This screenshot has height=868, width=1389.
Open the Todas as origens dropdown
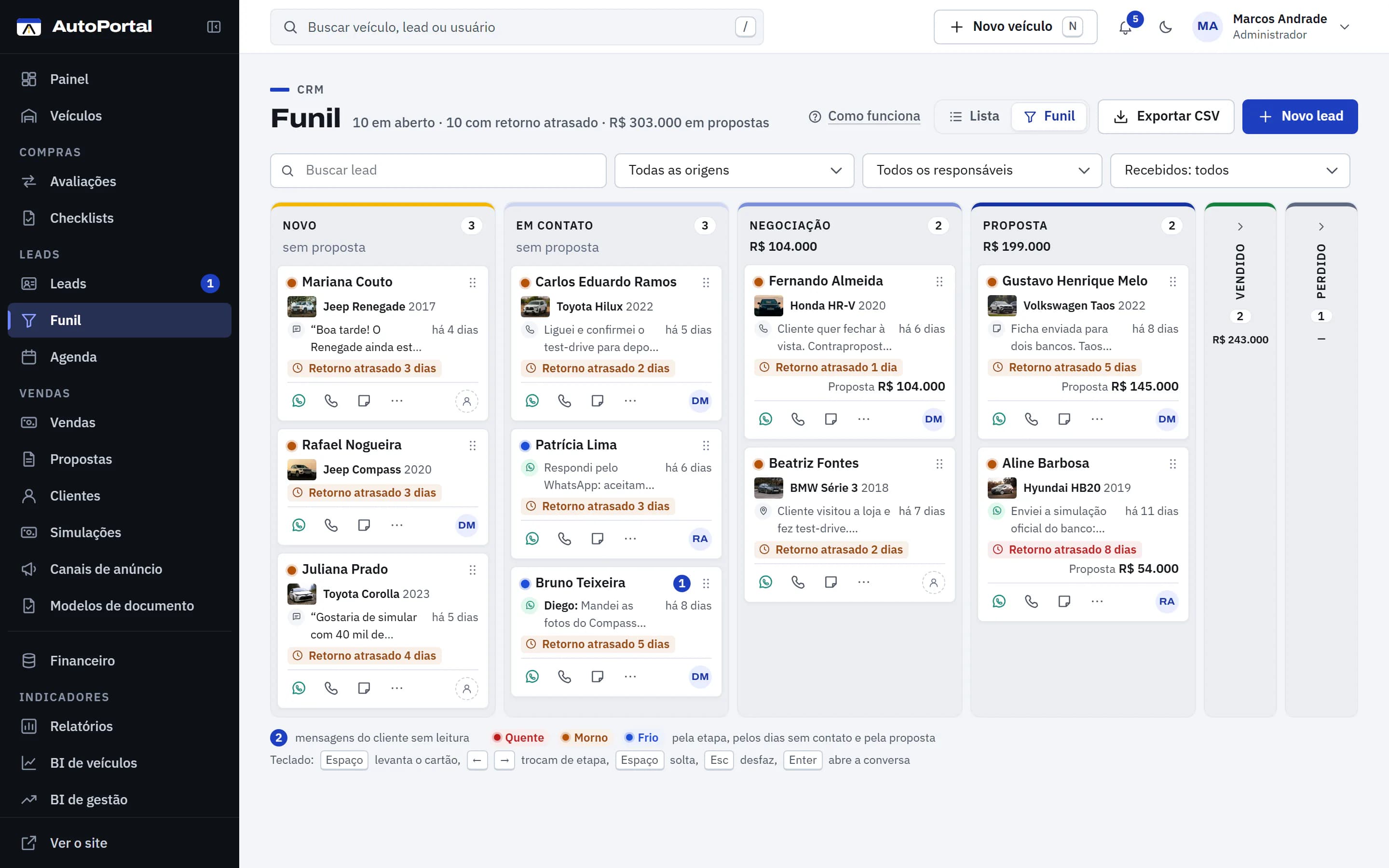point(734,171)
